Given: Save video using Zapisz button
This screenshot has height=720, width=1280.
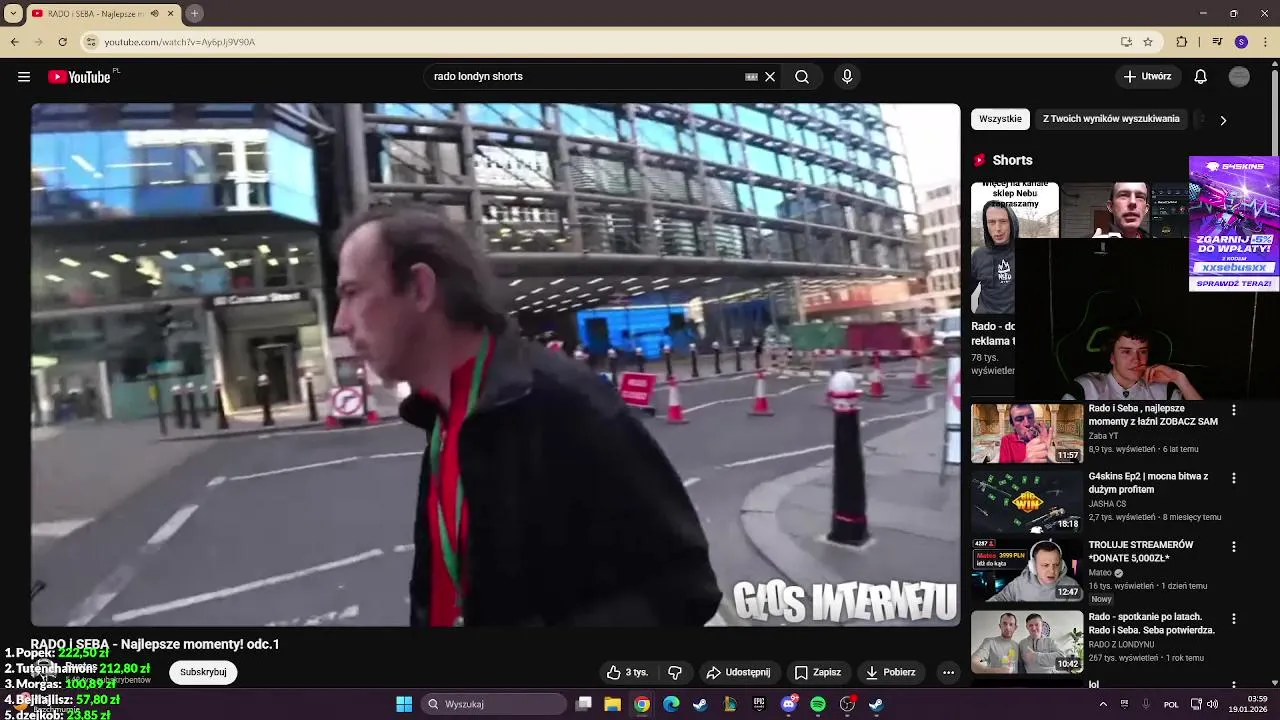Looking at the screenshot, I should click(818, 672).
